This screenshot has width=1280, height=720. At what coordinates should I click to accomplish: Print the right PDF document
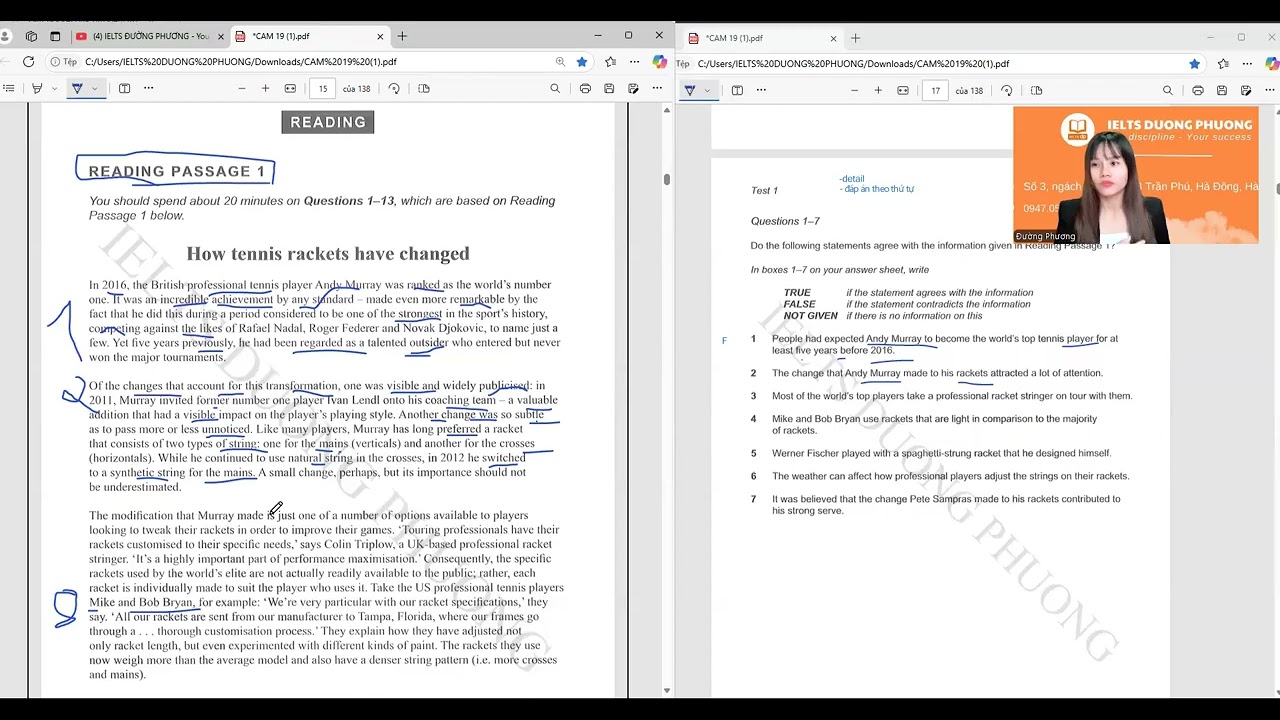(x=1198, y=90)
